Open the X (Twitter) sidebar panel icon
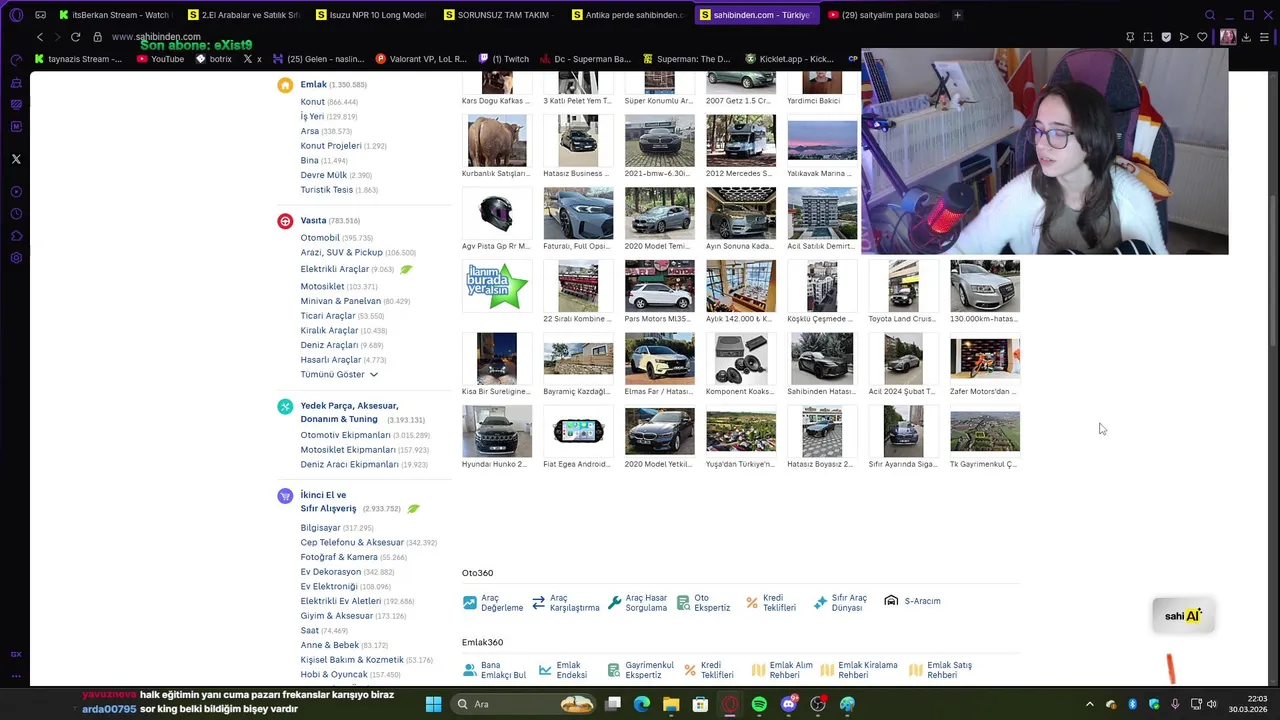Screen dimensions: 1280x720 pyautogui.click(x=16, y=159)
